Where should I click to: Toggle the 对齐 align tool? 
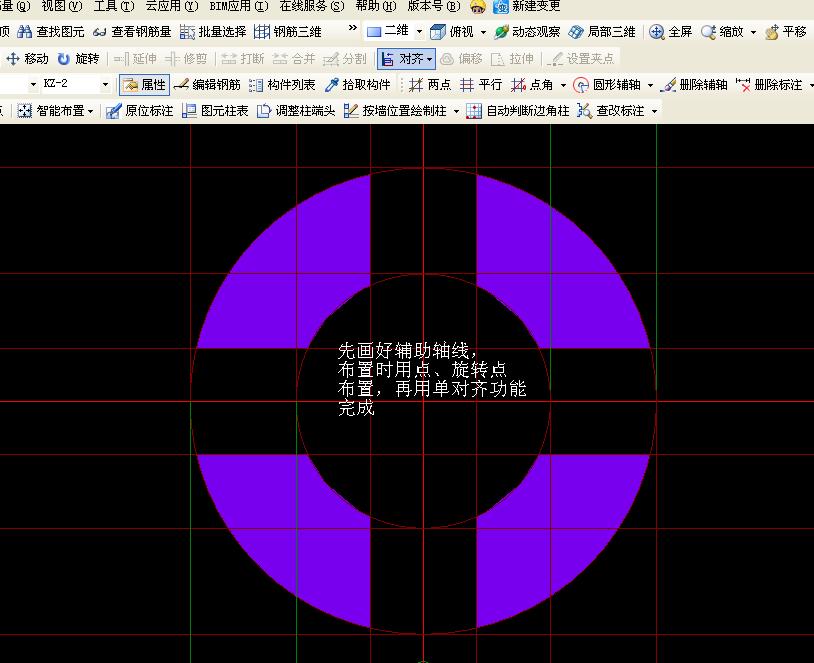[x=406, y=59]
